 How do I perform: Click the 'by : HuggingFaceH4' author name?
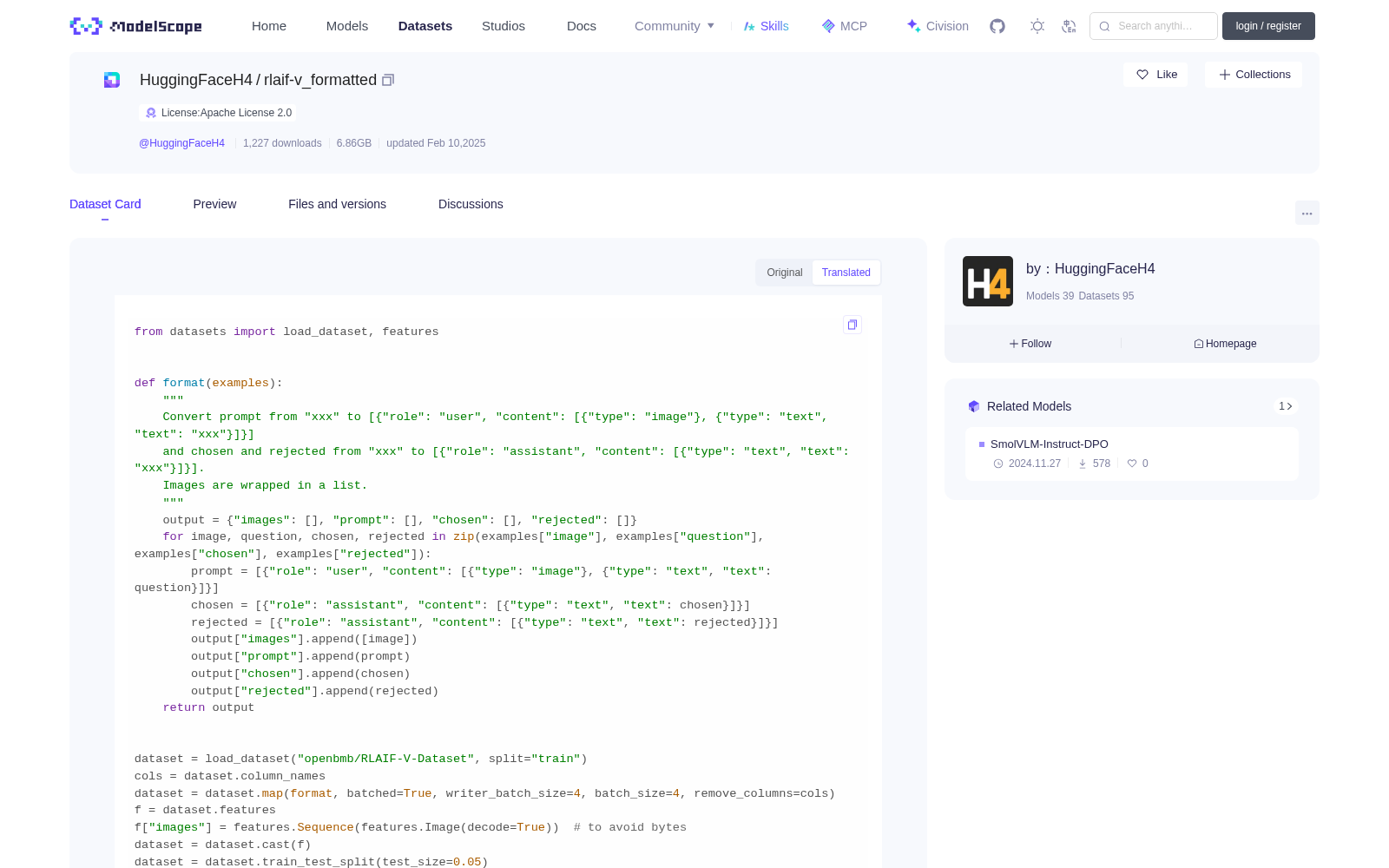point(1090,269)
